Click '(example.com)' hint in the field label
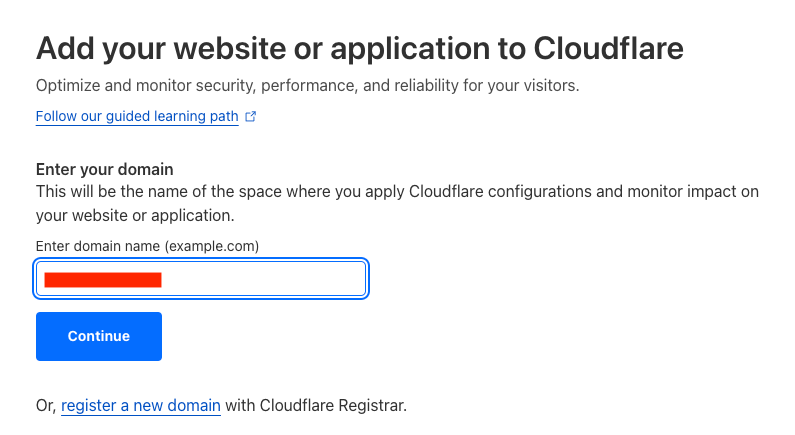Screen dimensions: 795x435 (211, 246)
